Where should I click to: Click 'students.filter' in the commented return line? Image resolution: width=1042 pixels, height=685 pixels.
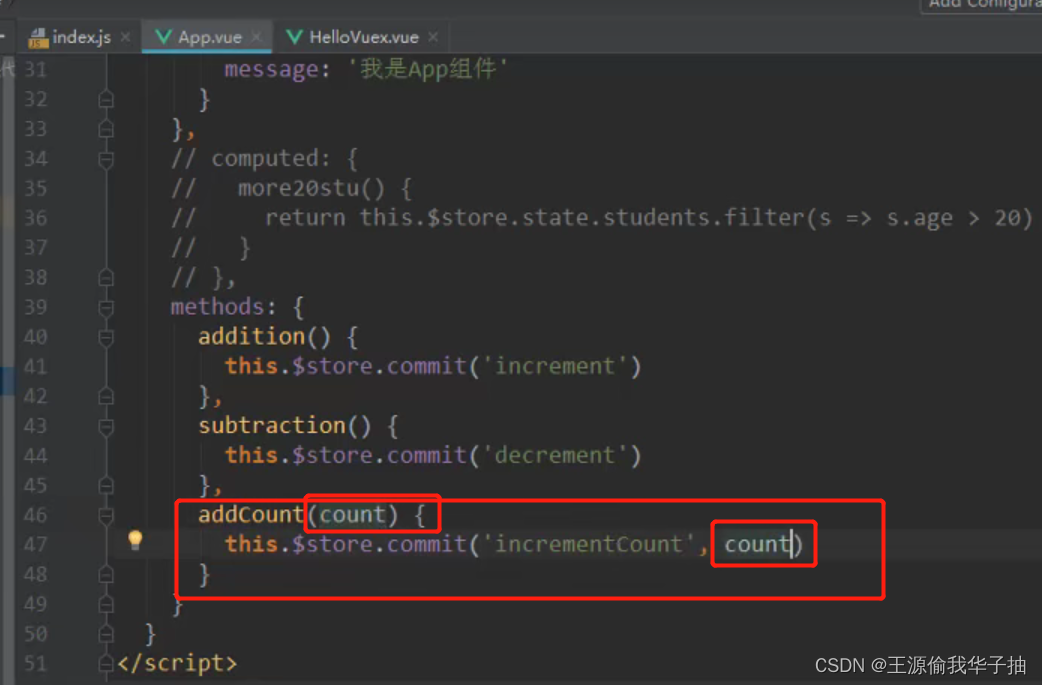click(x=704, y=218)
